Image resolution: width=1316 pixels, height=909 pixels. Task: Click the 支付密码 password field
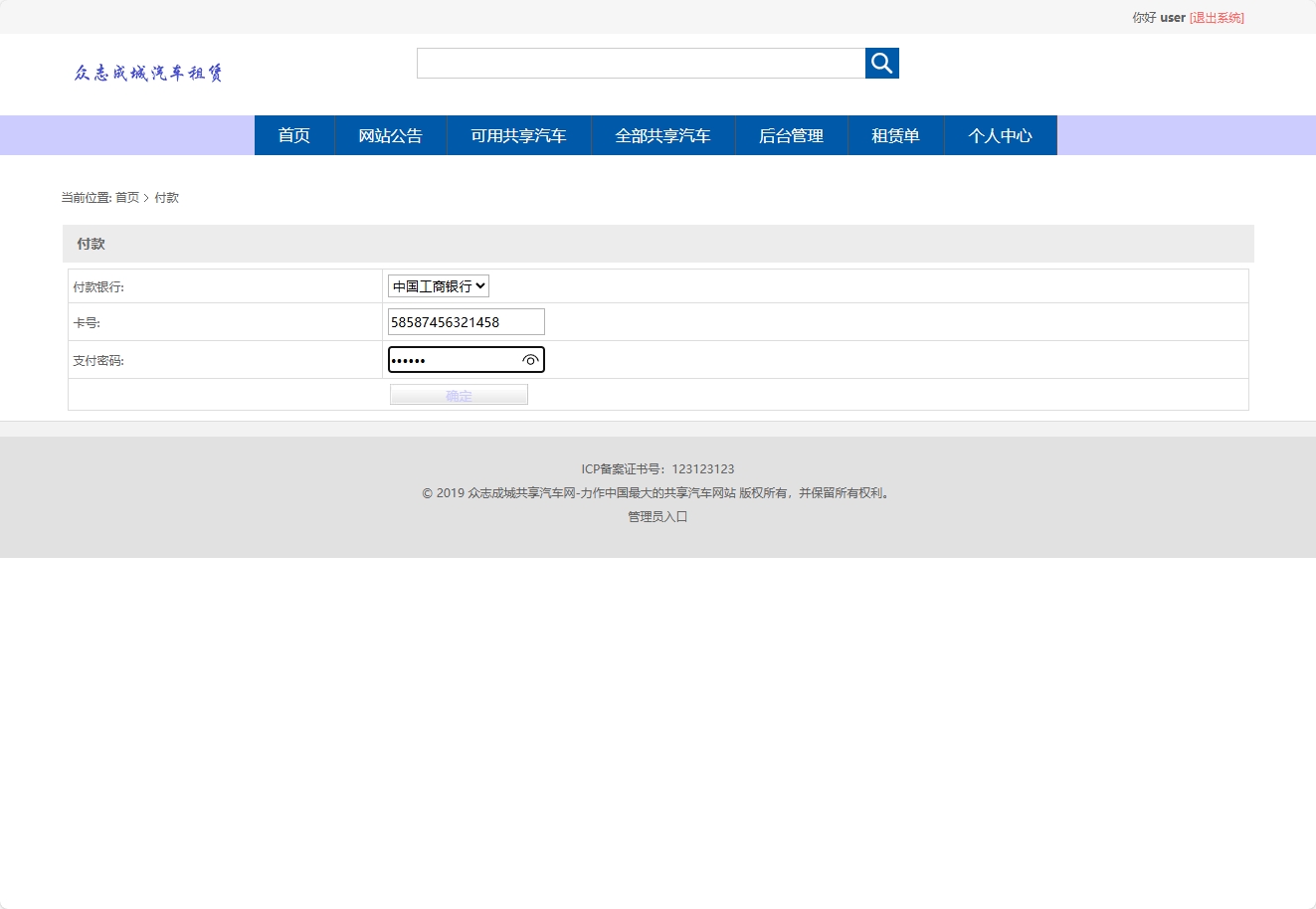(x=453, y=359)
